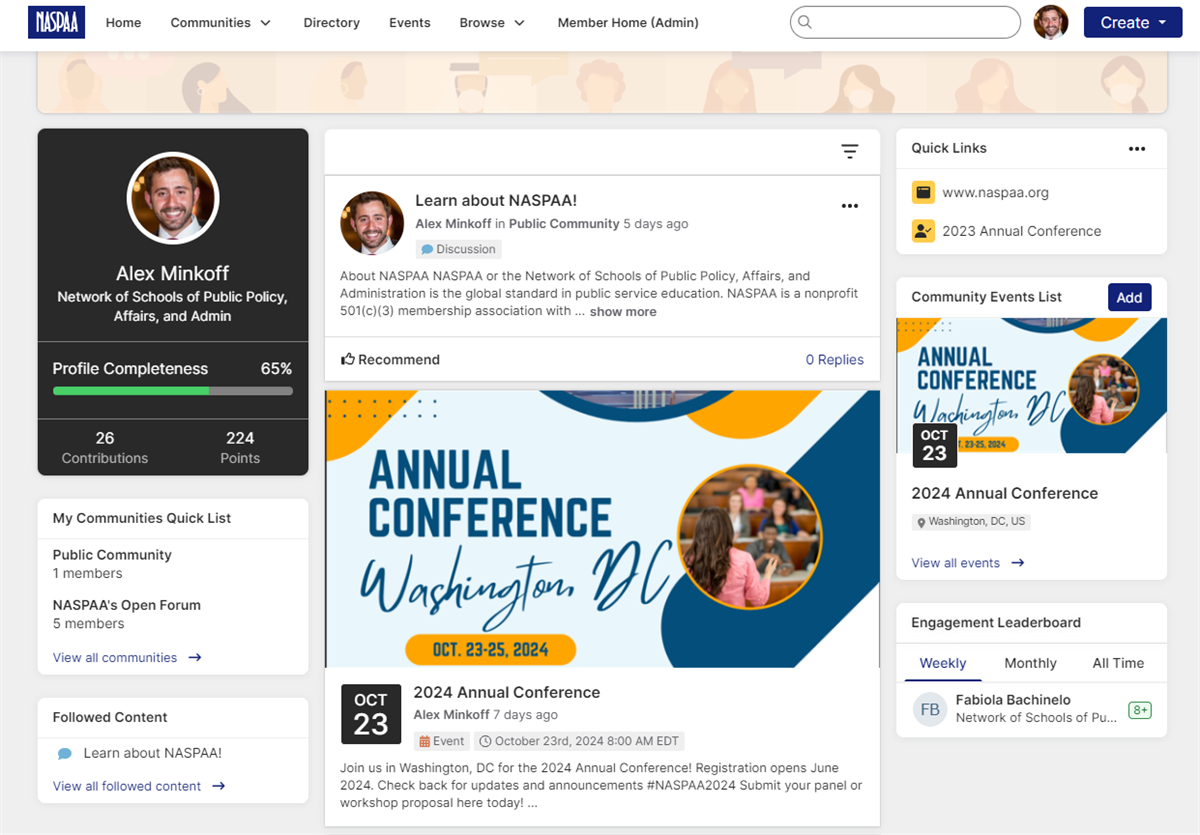The width and height of the screenshot is (1200, 835).
Task: Click Learn about NASPAA! in Followed Content
Action: pos(153,753)
